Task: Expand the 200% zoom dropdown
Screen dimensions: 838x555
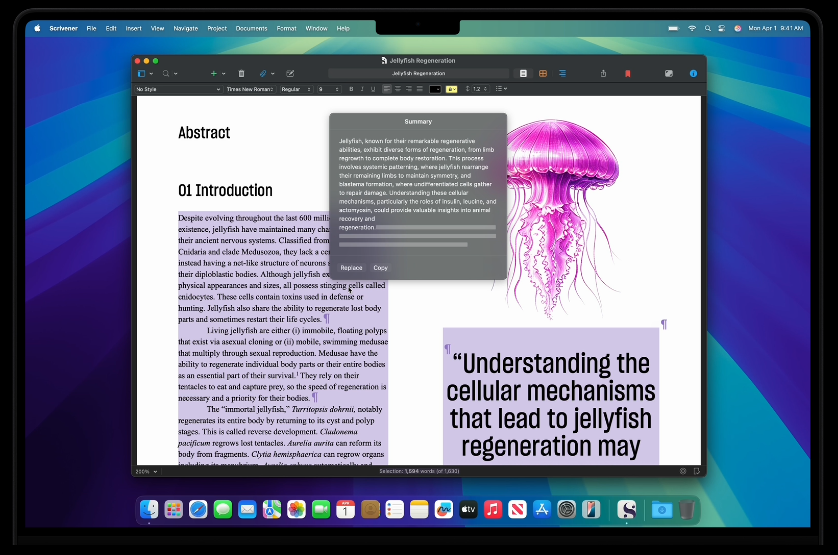Action: tap(145, 470)
